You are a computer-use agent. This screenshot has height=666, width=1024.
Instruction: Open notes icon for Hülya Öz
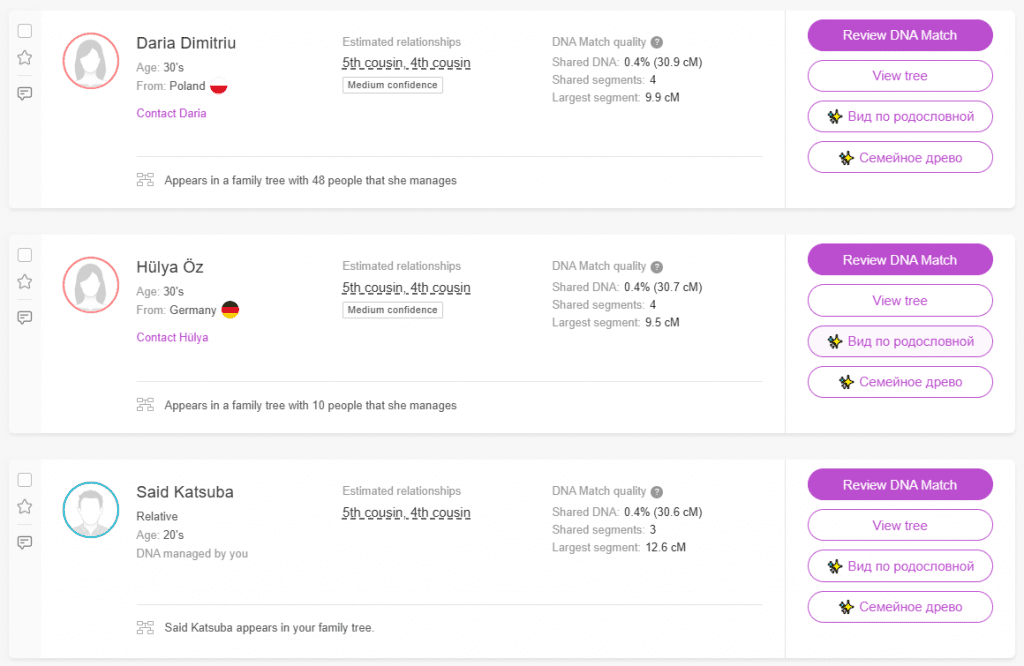(x=25, y=318)
